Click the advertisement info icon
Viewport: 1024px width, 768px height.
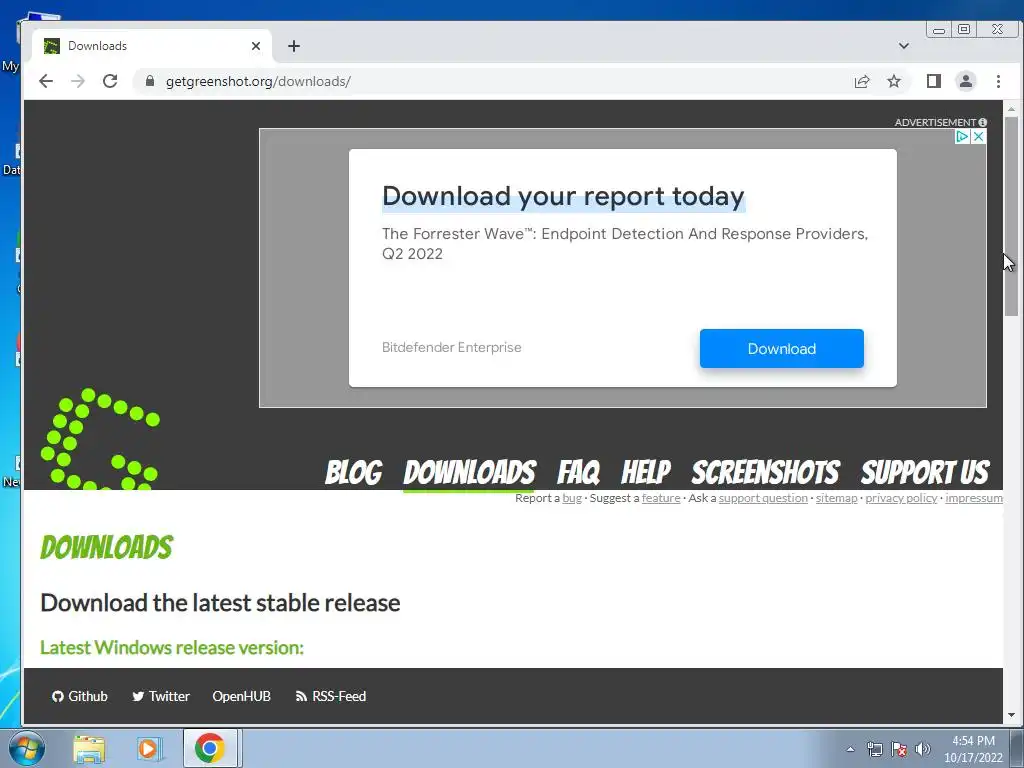[x=982, y=122]
